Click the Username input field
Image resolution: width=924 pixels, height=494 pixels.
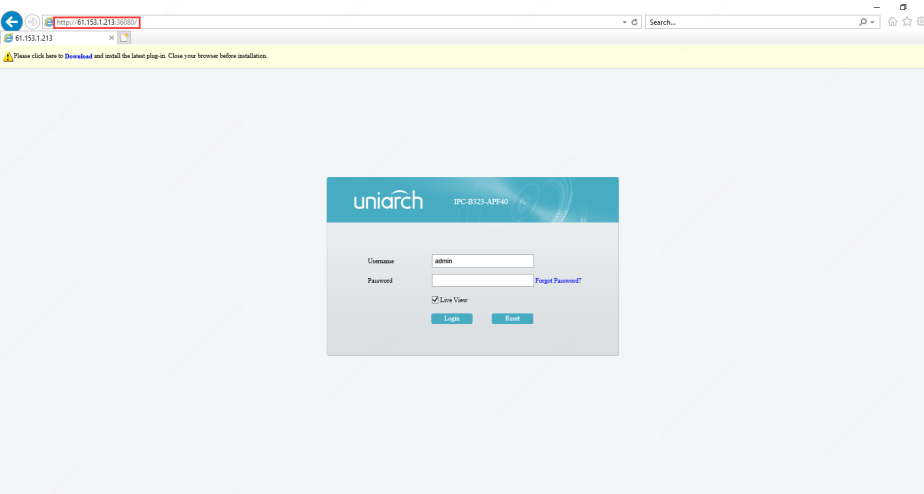coord(483,261)
